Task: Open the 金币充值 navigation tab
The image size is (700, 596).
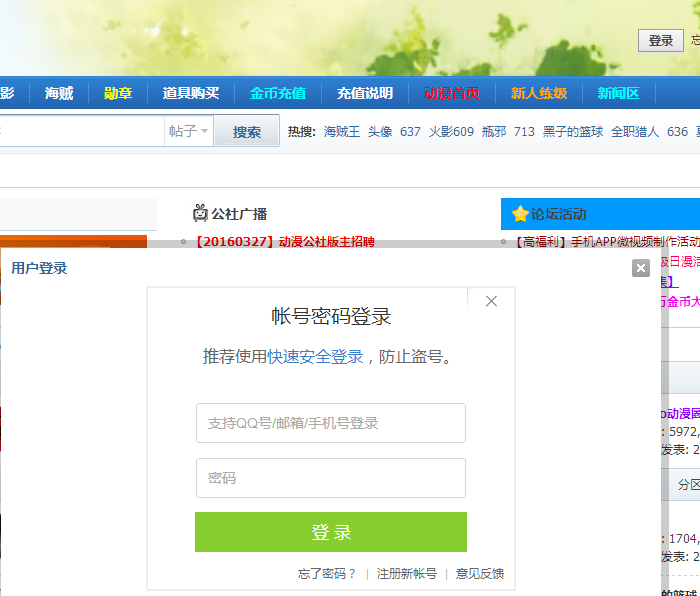Action: (278, 93)
